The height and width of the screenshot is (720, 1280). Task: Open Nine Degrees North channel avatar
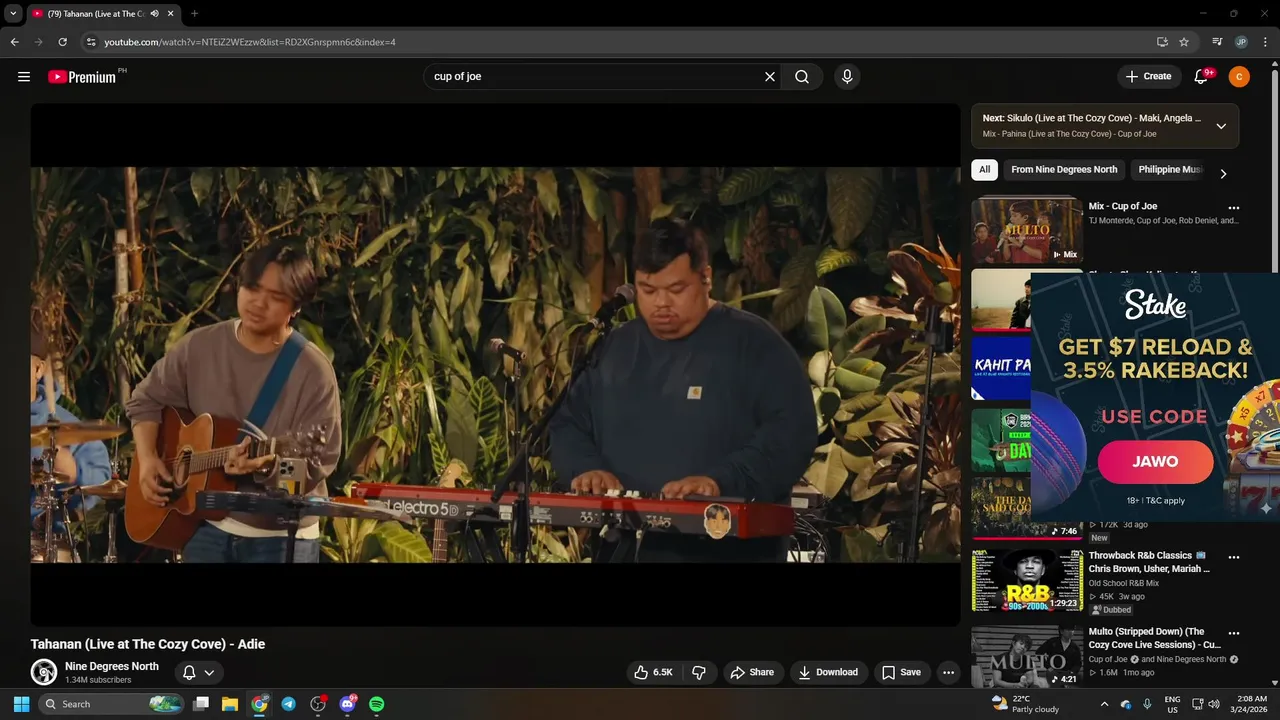[x=43, y=672]
